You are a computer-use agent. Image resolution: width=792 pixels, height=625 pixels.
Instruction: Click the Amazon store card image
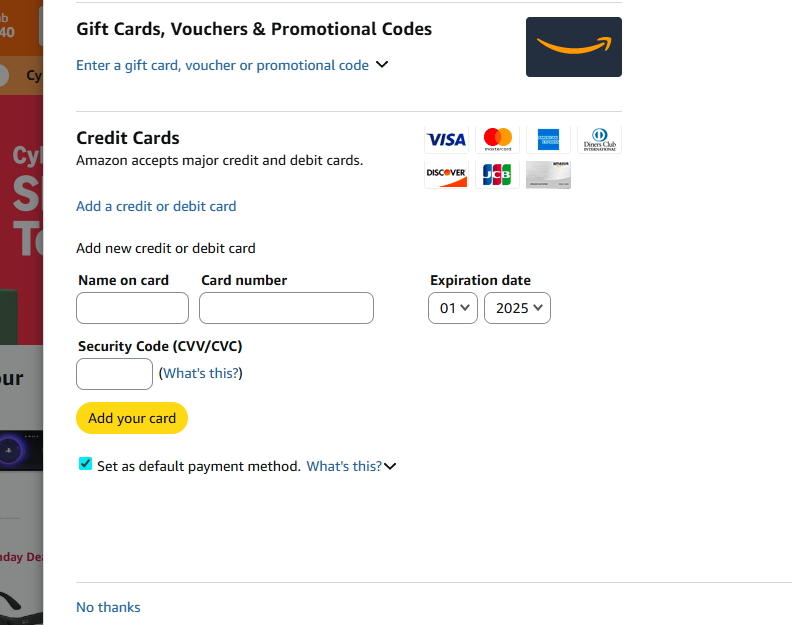pyautogui.click(x=548, y=175)
